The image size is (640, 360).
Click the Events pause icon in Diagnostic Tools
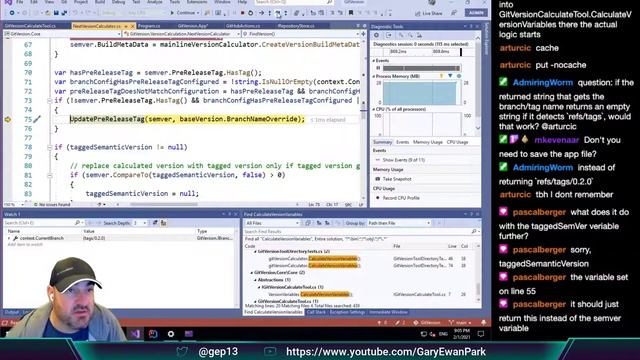tap(378, 68)
